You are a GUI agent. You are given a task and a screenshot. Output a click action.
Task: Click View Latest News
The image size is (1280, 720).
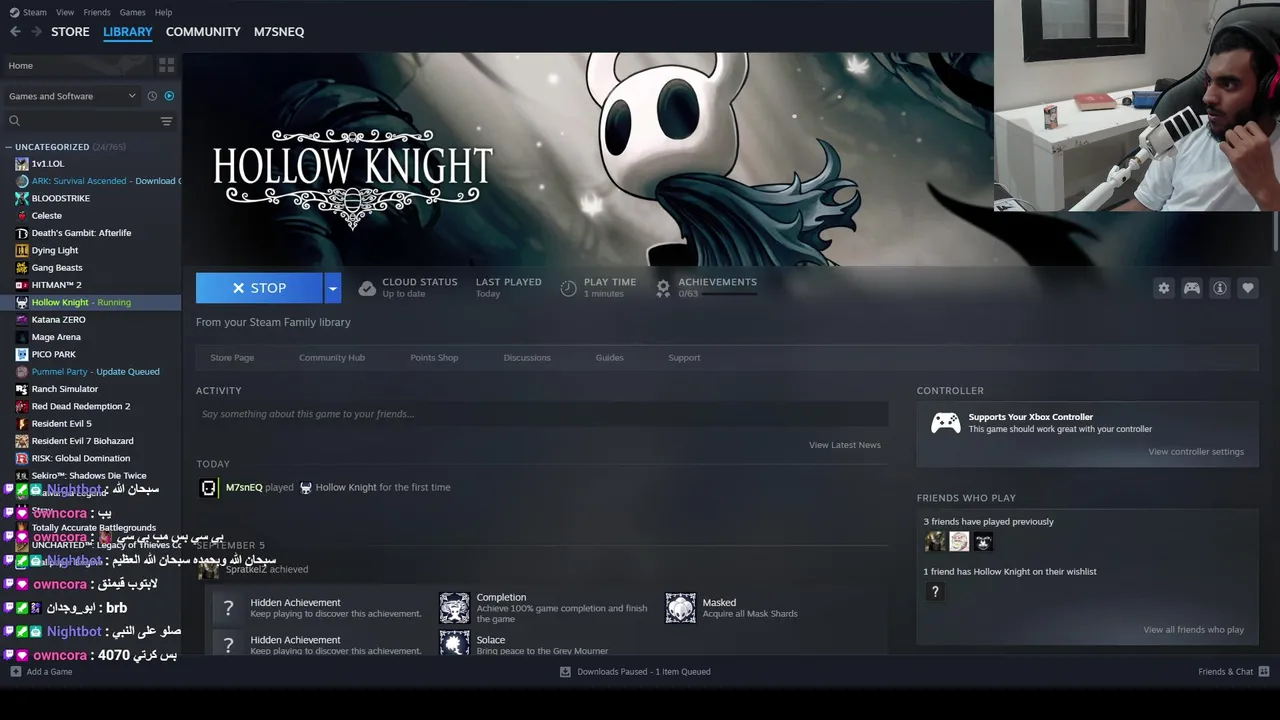pyautogui.click(x=845, y=445)
